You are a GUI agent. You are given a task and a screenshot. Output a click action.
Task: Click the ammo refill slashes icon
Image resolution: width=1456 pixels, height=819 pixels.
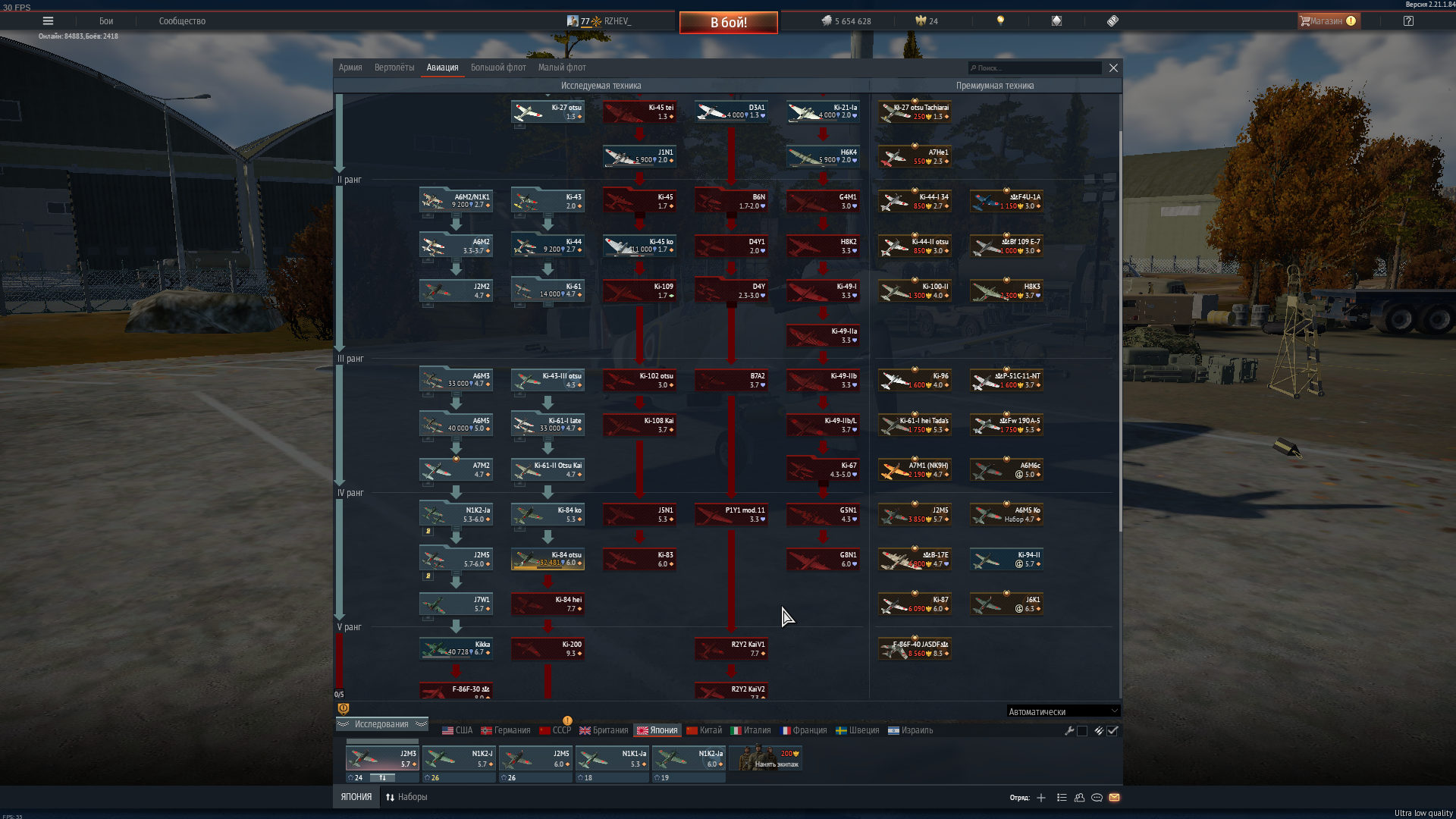[x=1099, y=731]
